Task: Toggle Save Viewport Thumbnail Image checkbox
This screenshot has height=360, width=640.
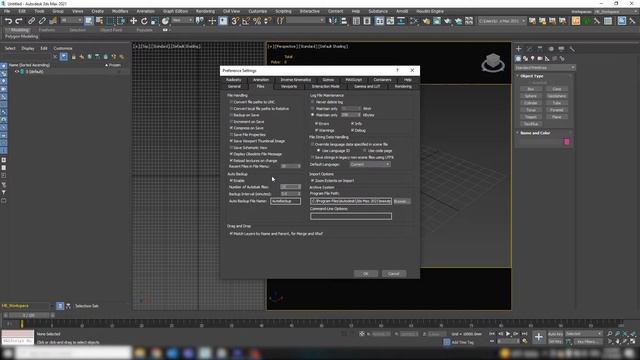Action: [x=231, y=141]
